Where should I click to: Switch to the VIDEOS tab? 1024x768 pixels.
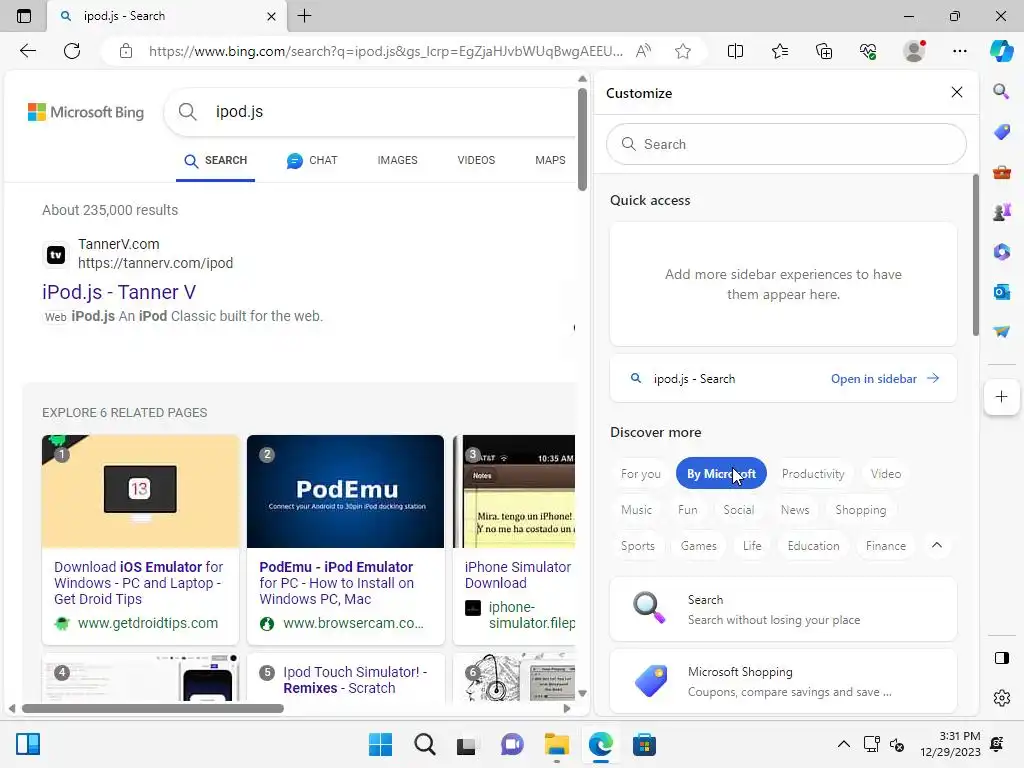(x=476, y=160)
